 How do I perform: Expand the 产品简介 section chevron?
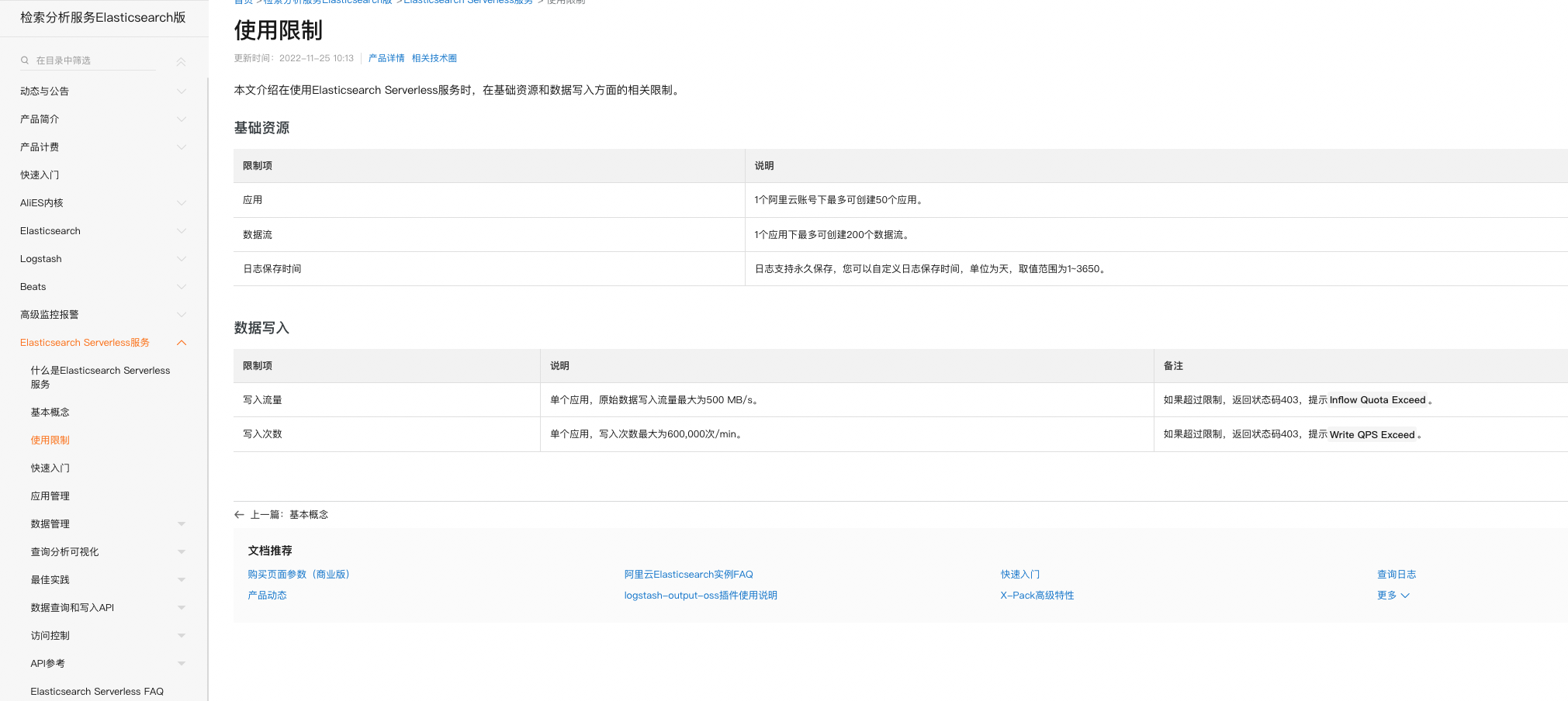(x=182, y=119)
